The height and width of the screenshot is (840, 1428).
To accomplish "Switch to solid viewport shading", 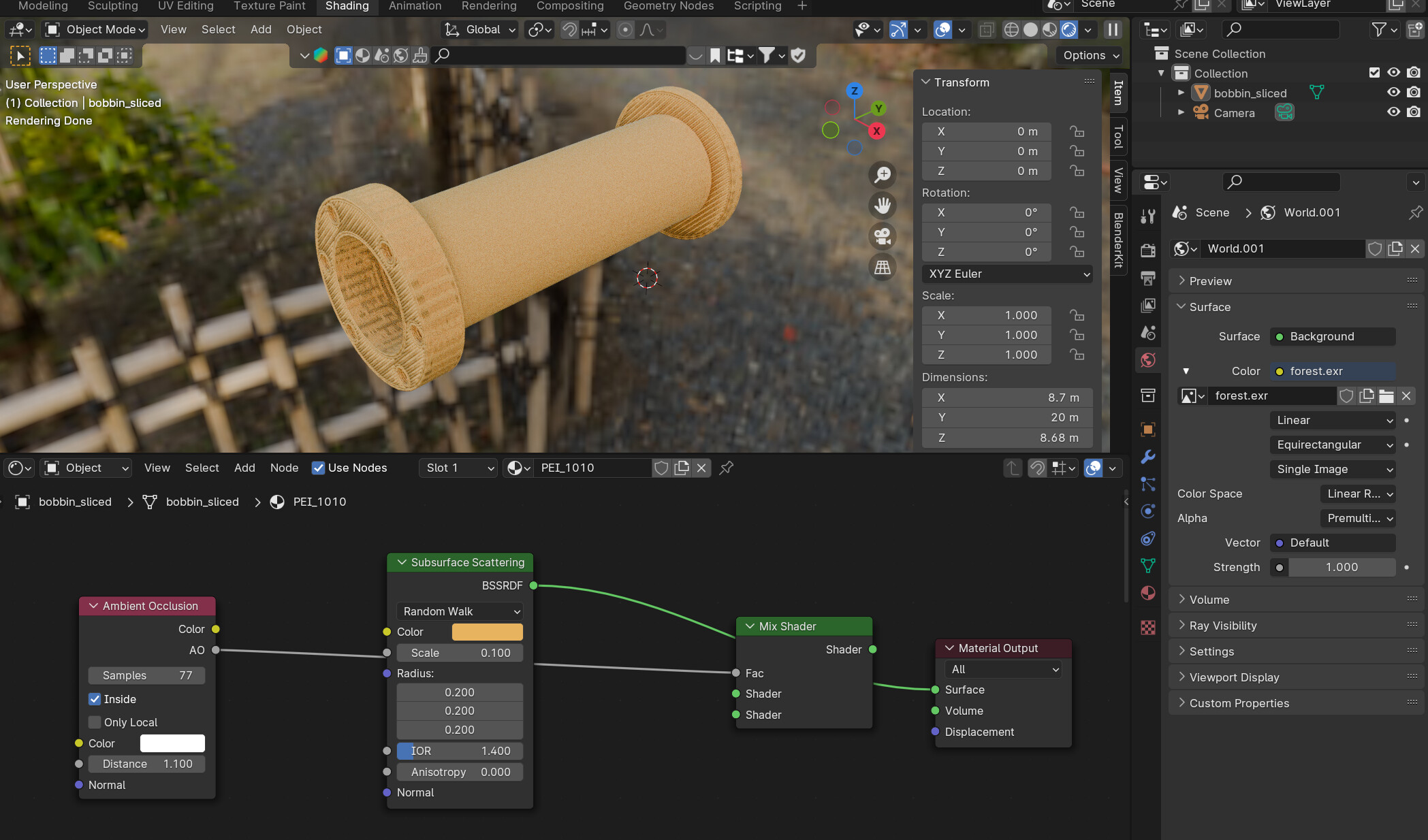I will point(1030,30).
